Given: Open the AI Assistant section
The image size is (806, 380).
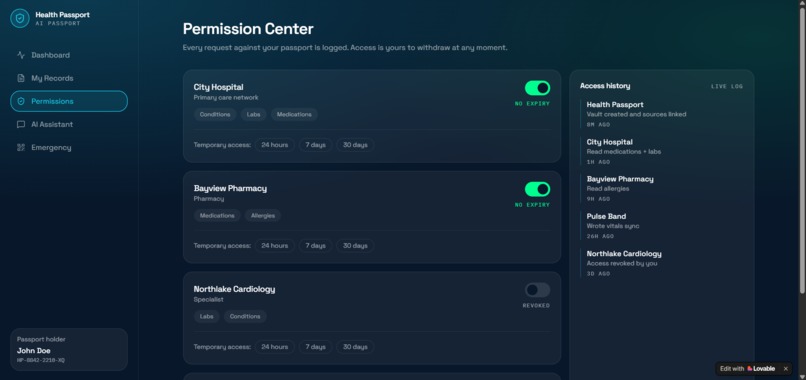Looking at the screenshot, I should tap(69, 124).
